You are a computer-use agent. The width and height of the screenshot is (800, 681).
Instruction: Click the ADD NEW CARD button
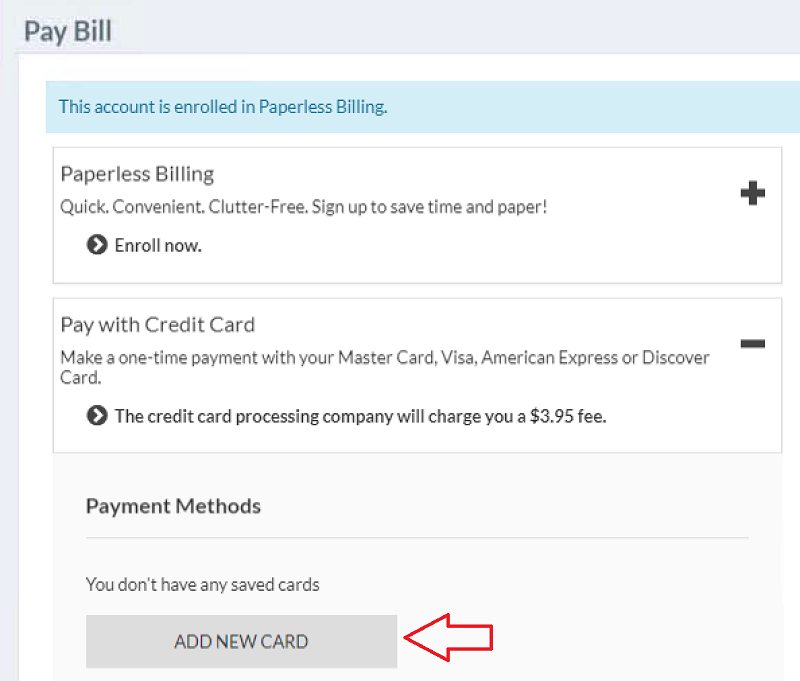coord(241,641)
